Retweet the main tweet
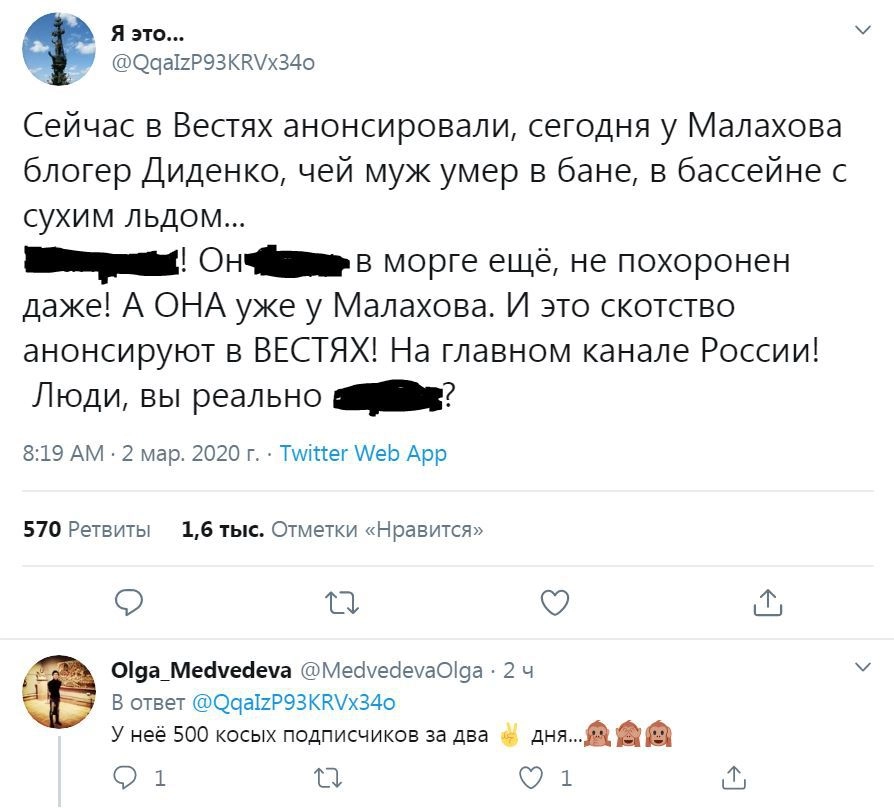This screenshot has height=812, width=894. point(343,601)
